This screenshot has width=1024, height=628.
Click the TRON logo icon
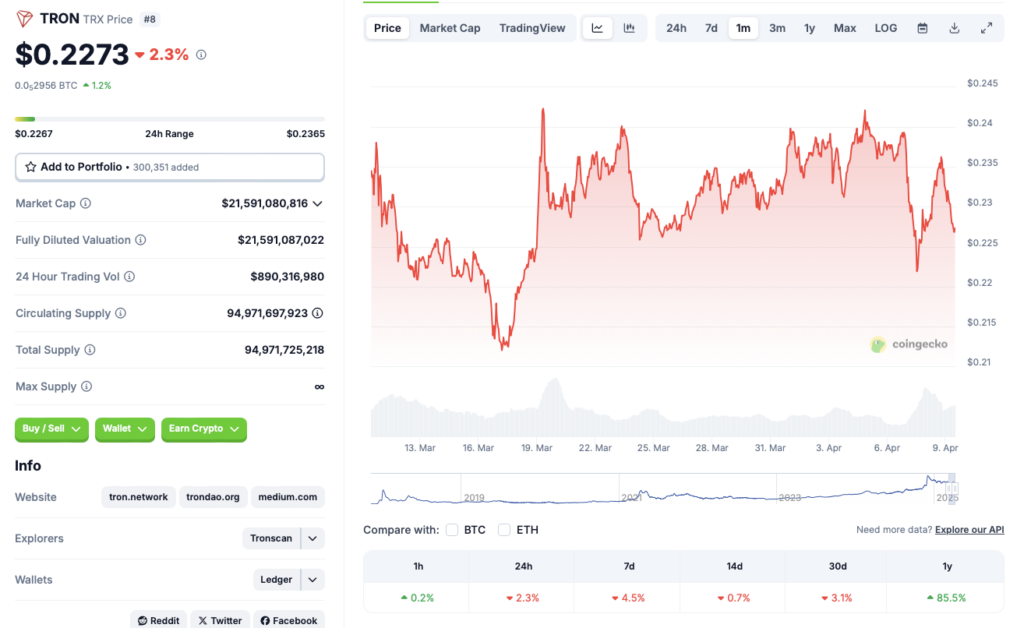25,18
